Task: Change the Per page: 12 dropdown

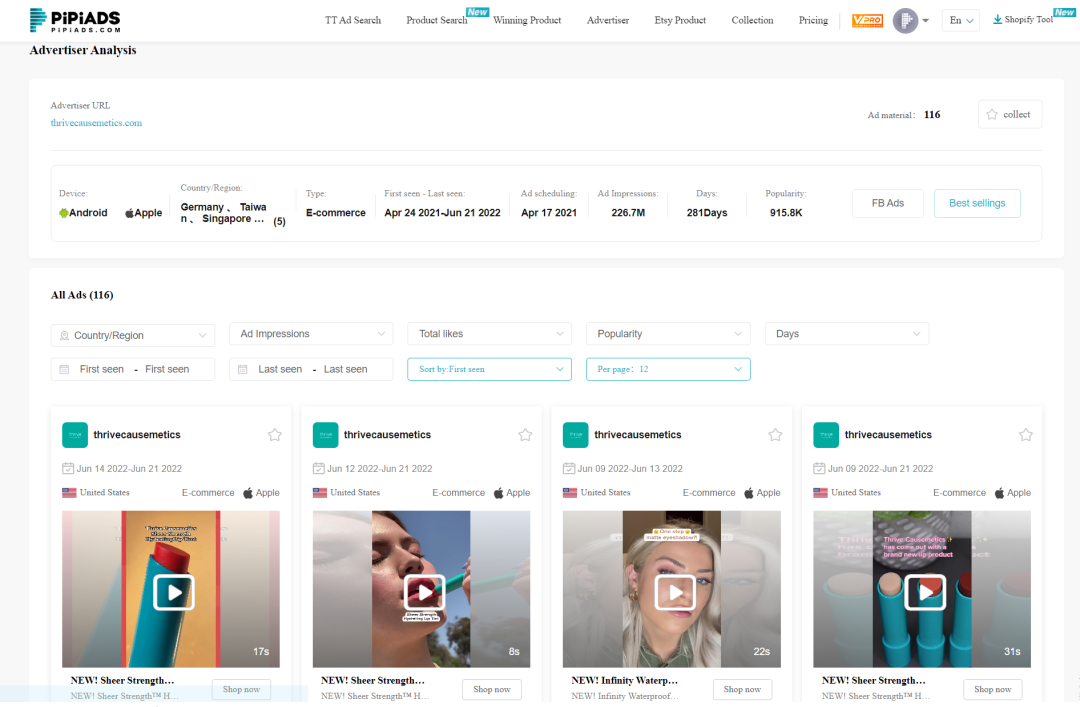Action: pyautogui.click(x=668, y=369)
